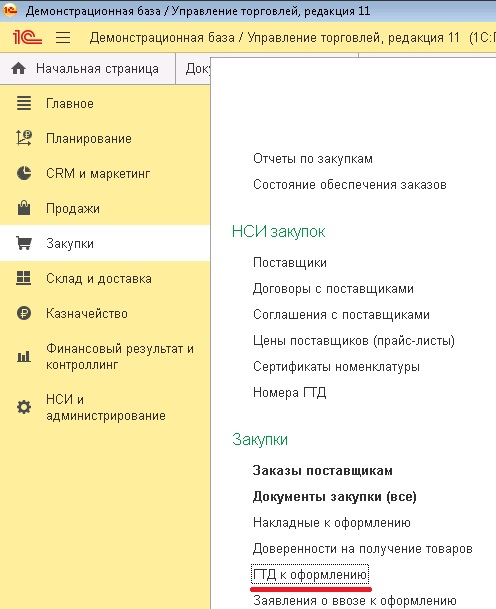Open Накладные к оформлению
This screenshot has width=496, height=609.
(331, 523)
